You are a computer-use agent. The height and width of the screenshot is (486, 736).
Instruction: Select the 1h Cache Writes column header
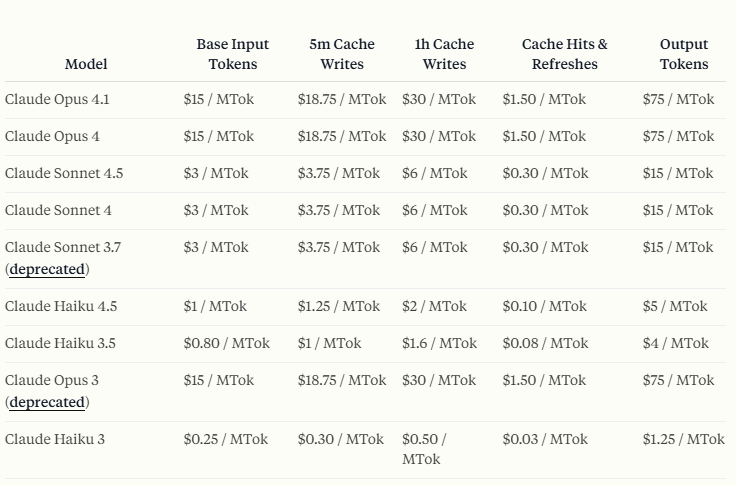pos(444,54)
